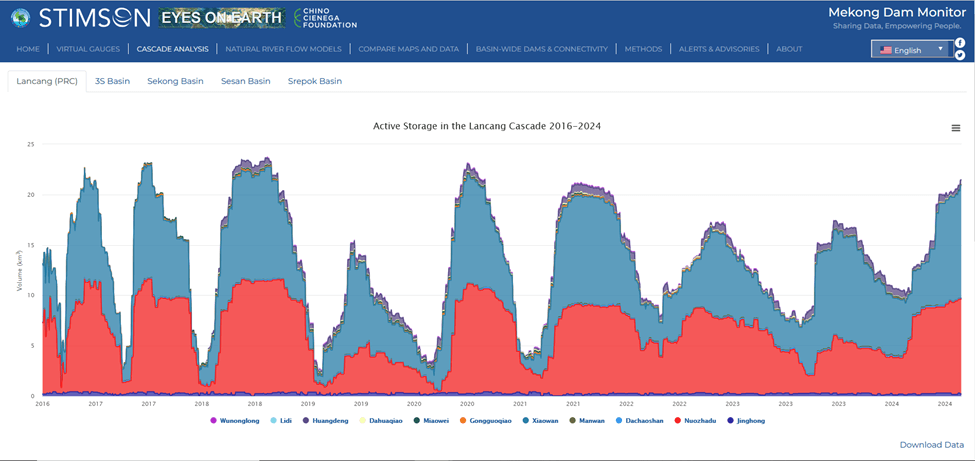Click the Chino Cienega Foundation logo
This screenshot has width=975, height=461.
click(325, 18)
